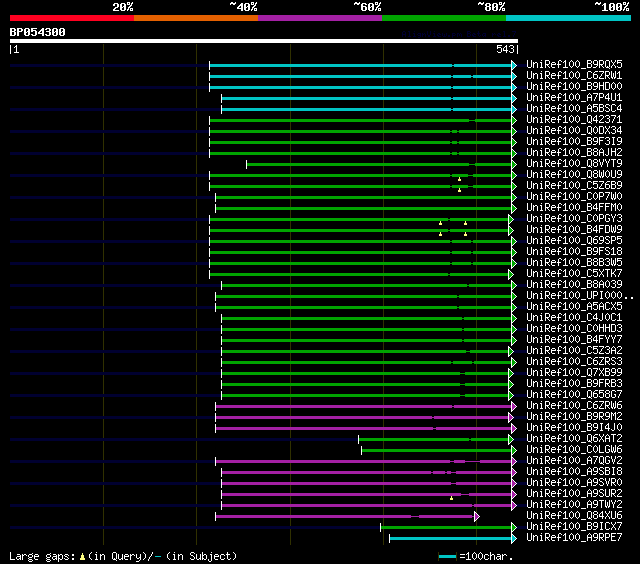Click the BP054300 query name

(37, 32)
